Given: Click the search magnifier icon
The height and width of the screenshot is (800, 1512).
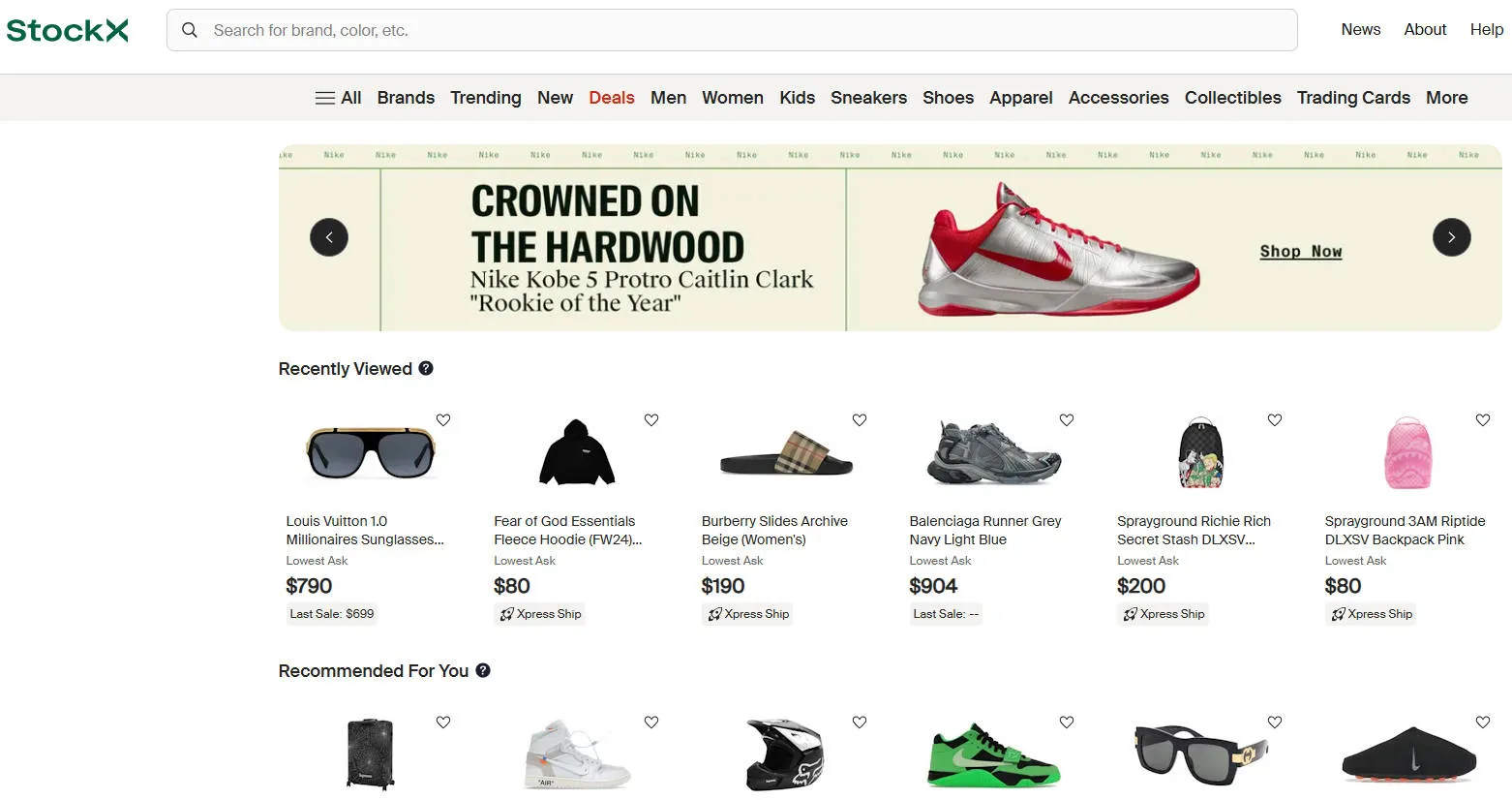Looking at the screenshot, I should 190,30.
